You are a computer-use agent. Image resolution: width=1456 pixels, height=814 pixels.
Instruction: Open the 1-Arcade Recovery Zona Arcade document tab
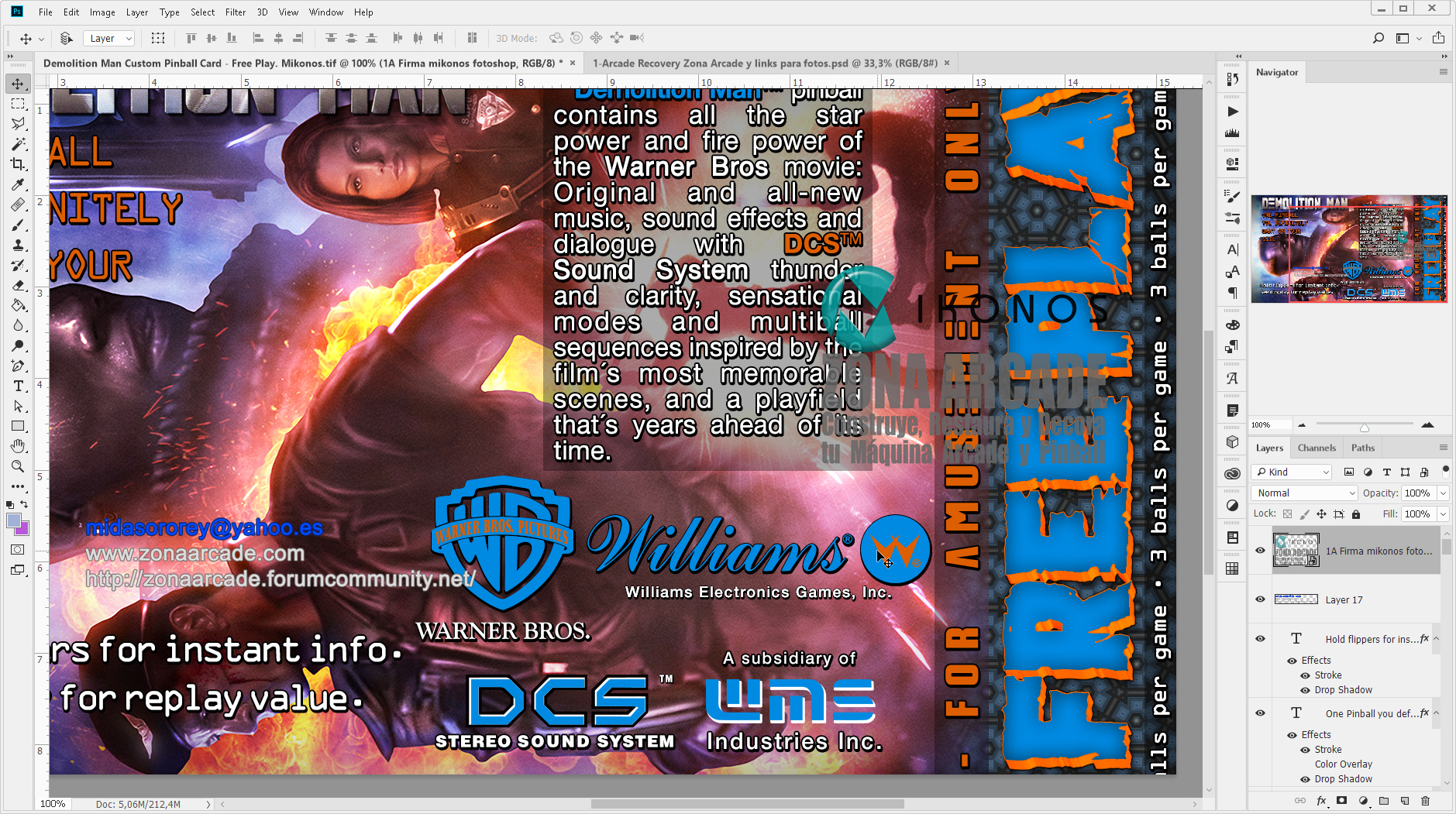(763, 63)
